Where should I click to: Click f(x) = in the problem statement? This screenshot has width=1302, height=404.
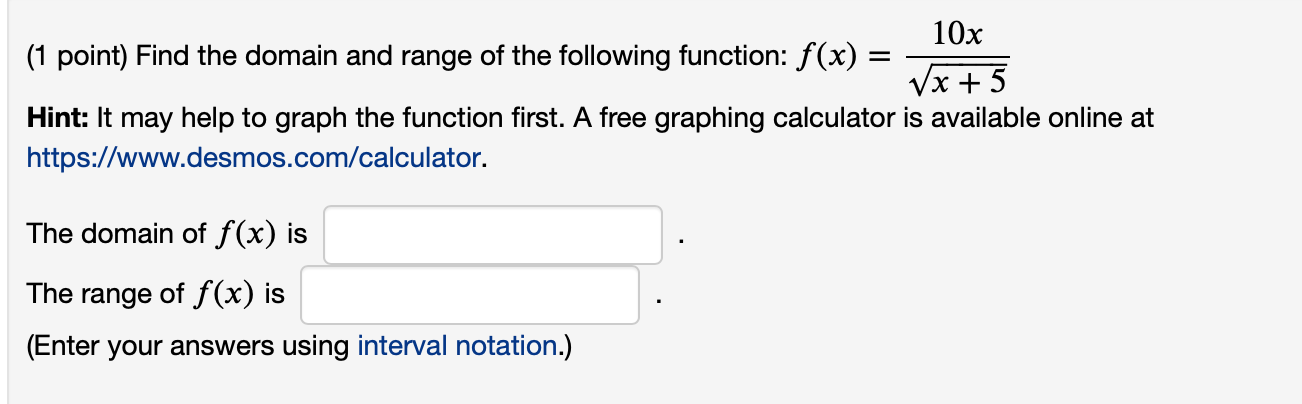(x=841, y=56)
